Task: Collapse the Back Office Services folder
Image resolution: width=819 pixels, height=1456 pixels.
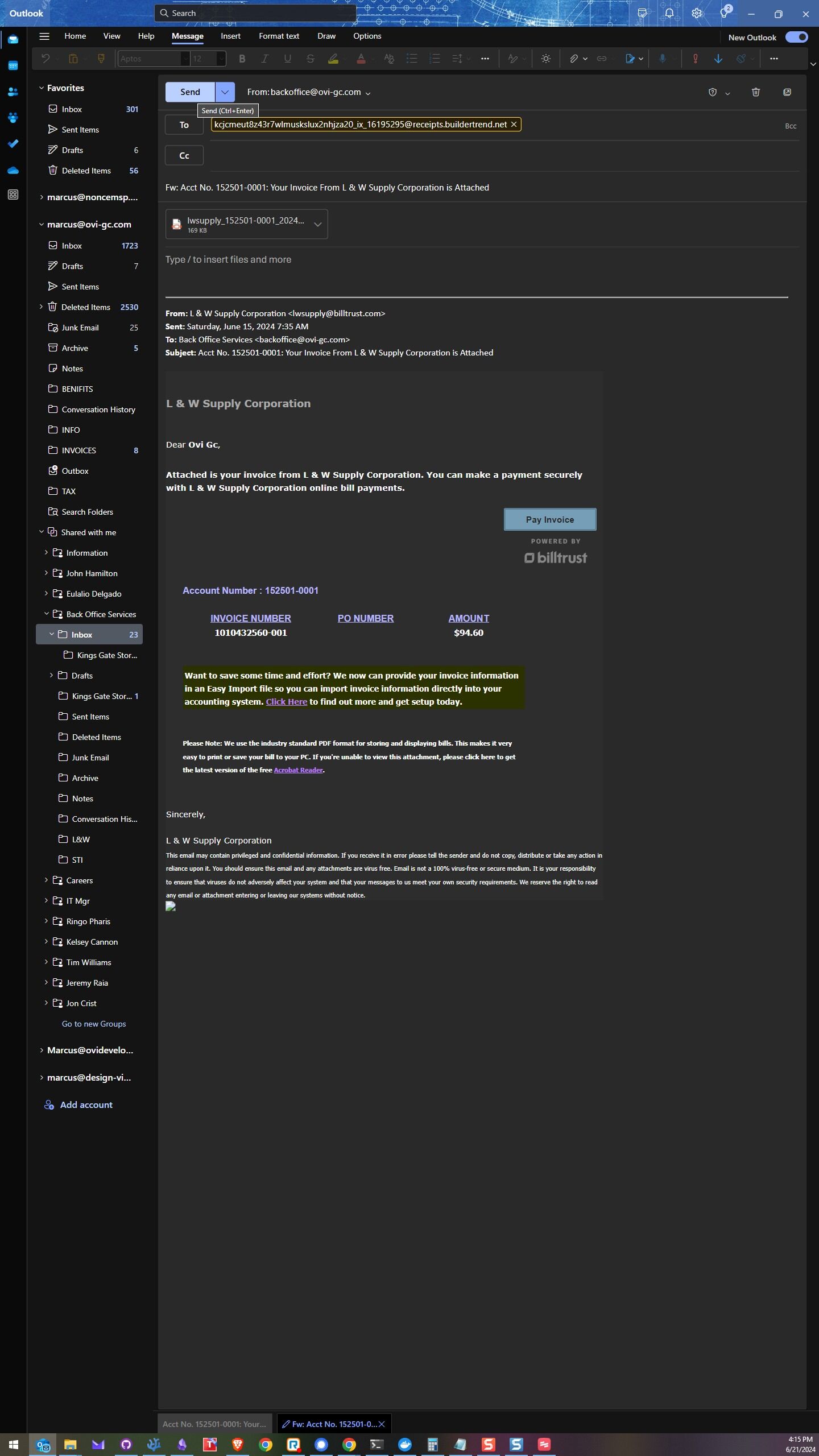Action: click(47, 614)
